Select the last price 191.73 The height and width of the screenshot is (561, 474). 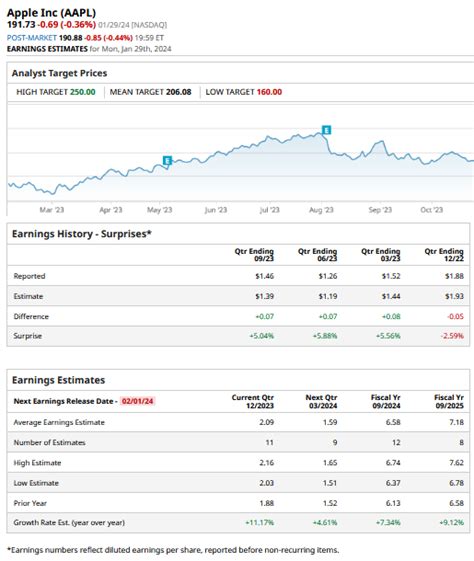click(x=21, y=25)
